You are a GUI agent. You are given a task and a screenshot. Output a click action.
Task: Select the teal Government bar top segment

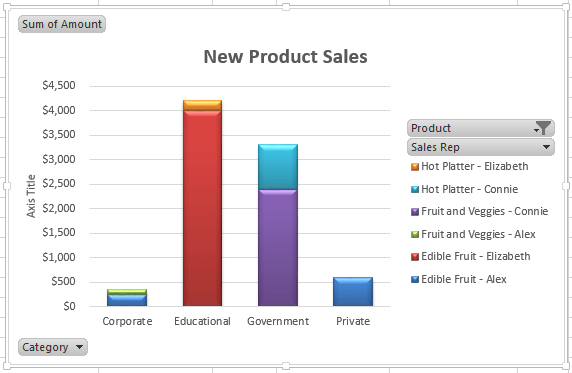[x=278, y=167]
